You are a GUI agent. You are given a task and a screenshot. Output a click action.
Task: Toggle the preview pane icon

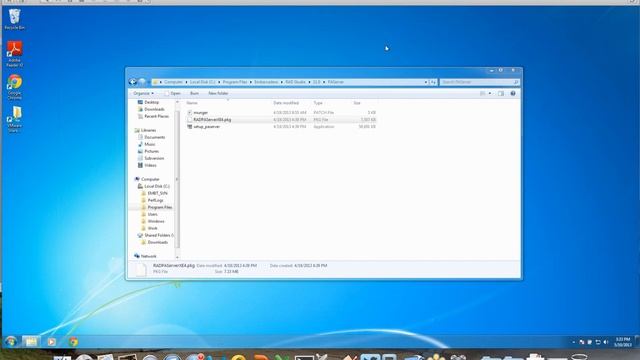pos(501,93)
